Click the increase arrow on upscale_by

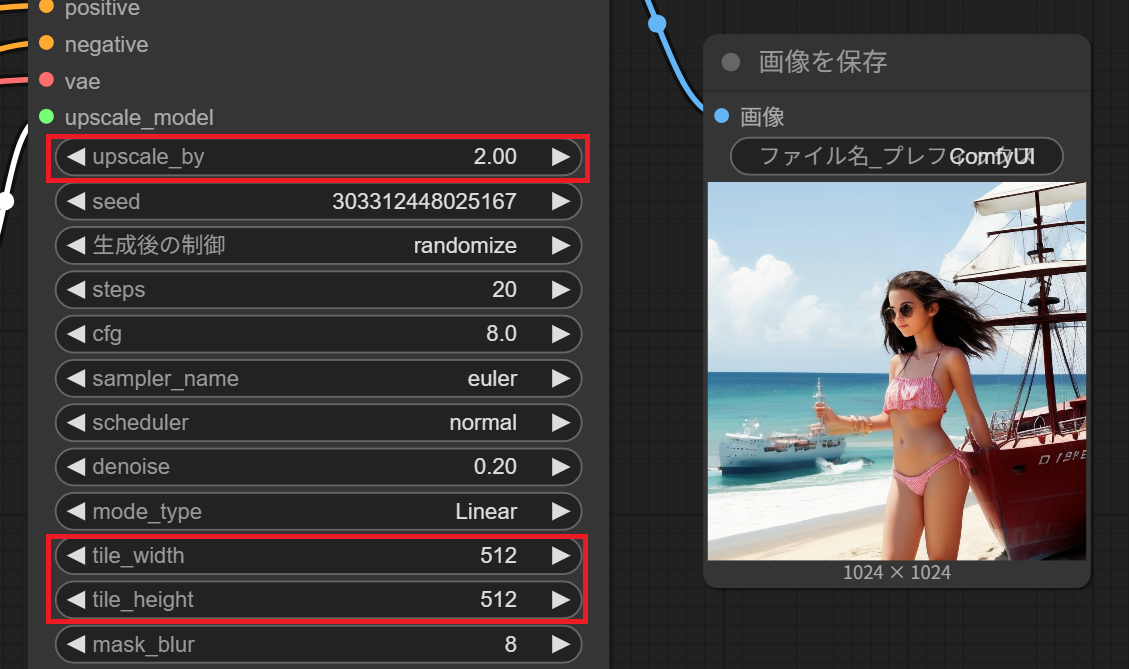[x=560, y=157]
